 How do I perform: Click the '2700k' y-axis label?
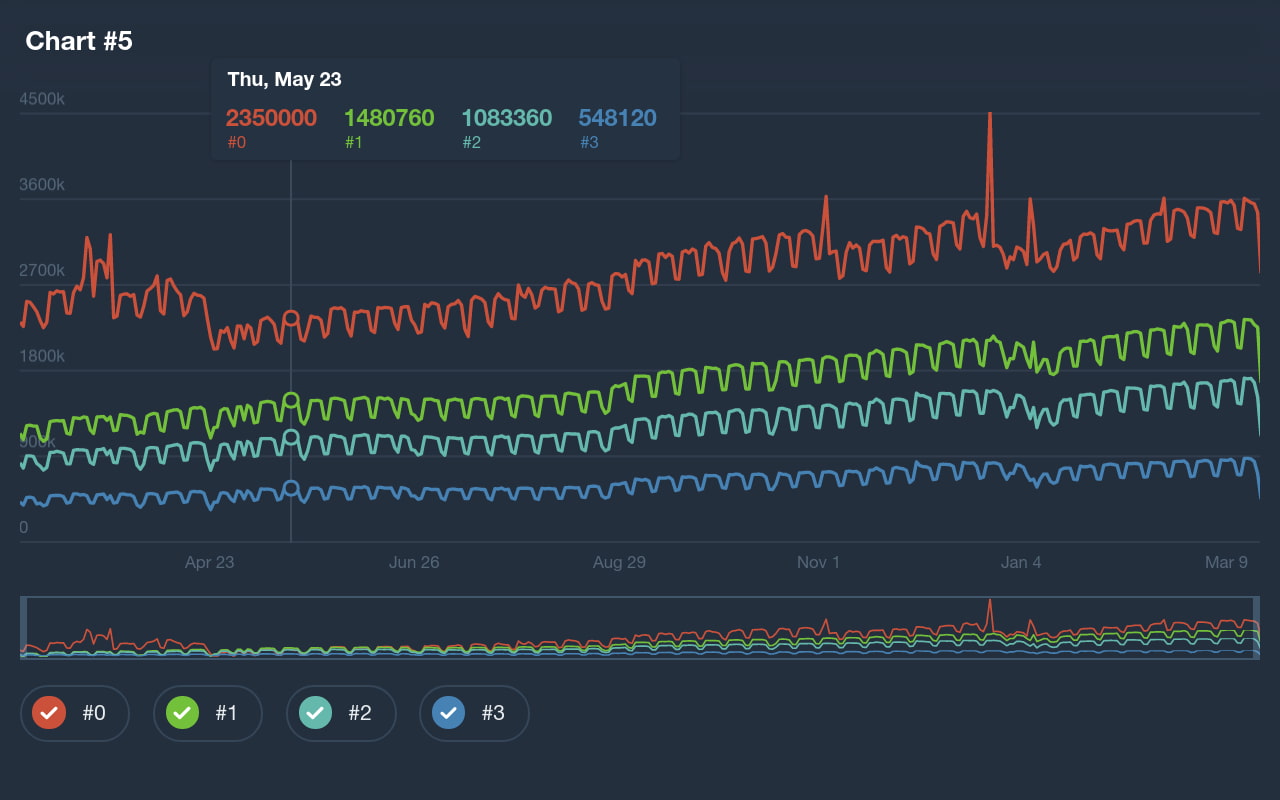[42, 271]
